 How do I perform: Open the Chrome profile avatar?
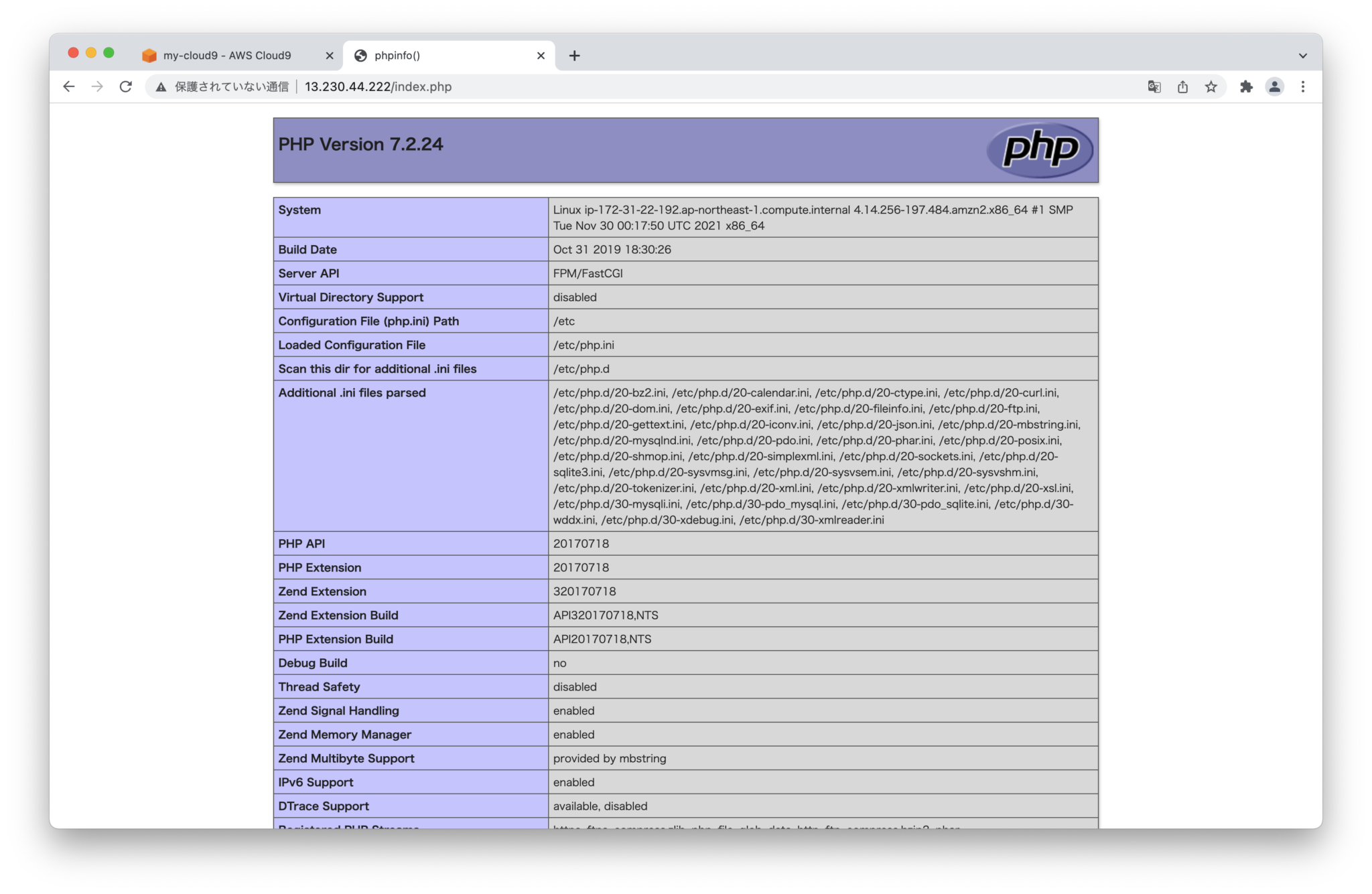point(1274,86)
